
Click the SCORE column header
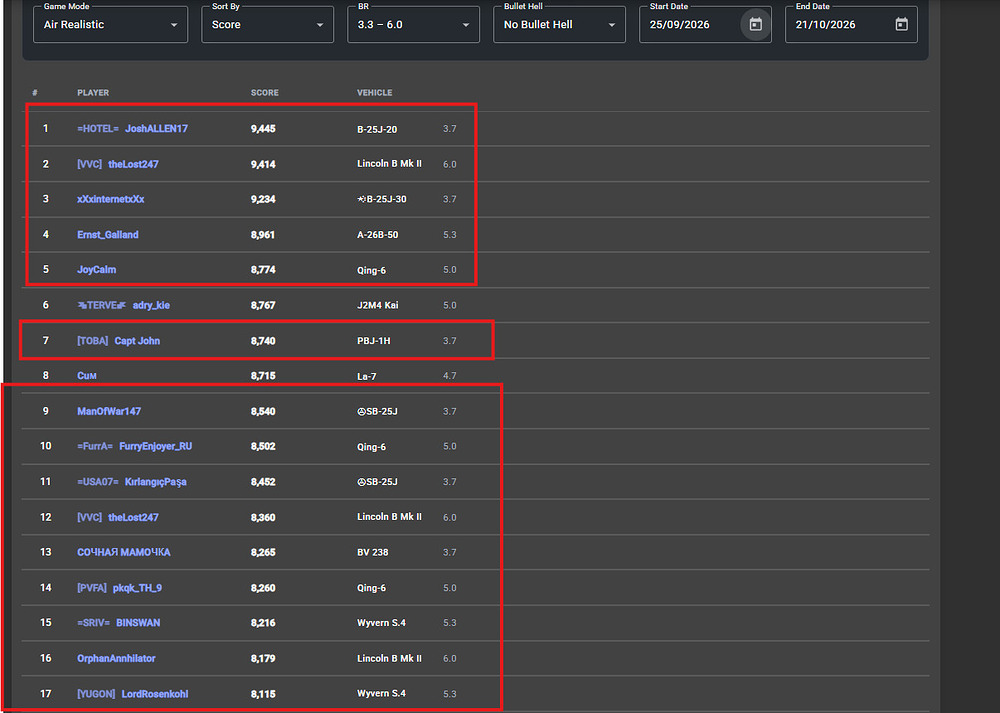(265, 92)
